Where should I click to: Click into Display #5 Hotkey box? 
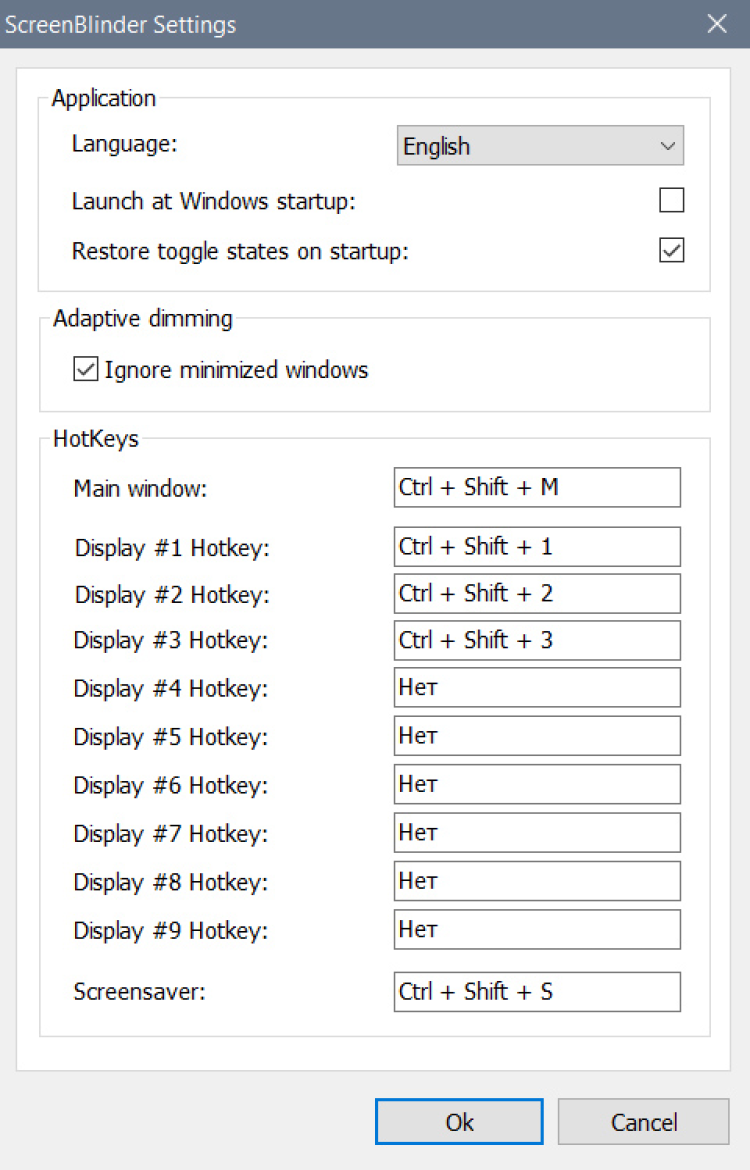click(x=537, y=736)
